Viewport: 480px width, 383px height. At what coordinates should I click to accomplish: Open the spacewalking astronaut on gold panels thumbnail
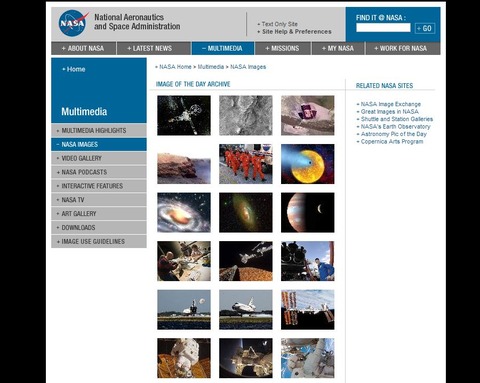(184, 358)
